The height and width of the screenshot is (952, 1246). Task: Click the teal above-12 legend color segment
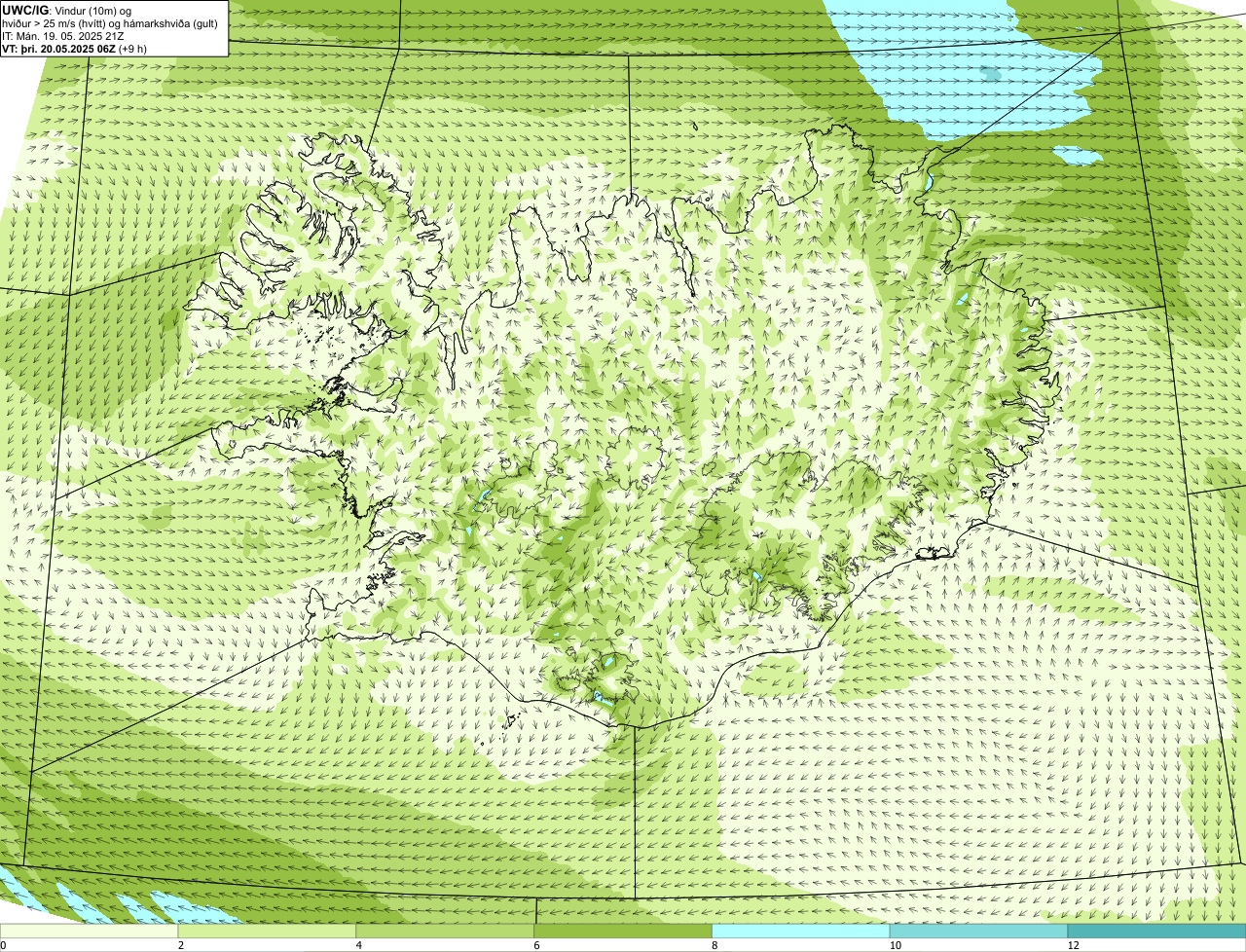[1156, 932]
